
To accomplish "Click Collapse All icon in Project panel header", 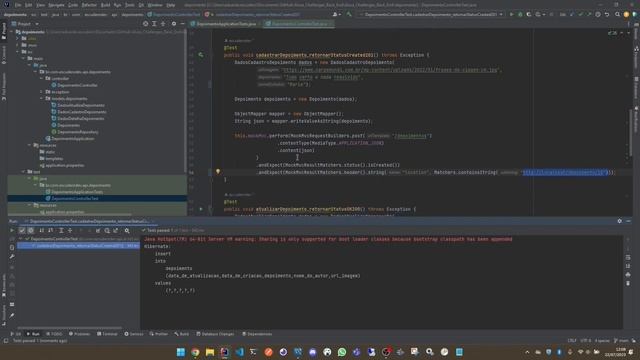I will point(163,24).
